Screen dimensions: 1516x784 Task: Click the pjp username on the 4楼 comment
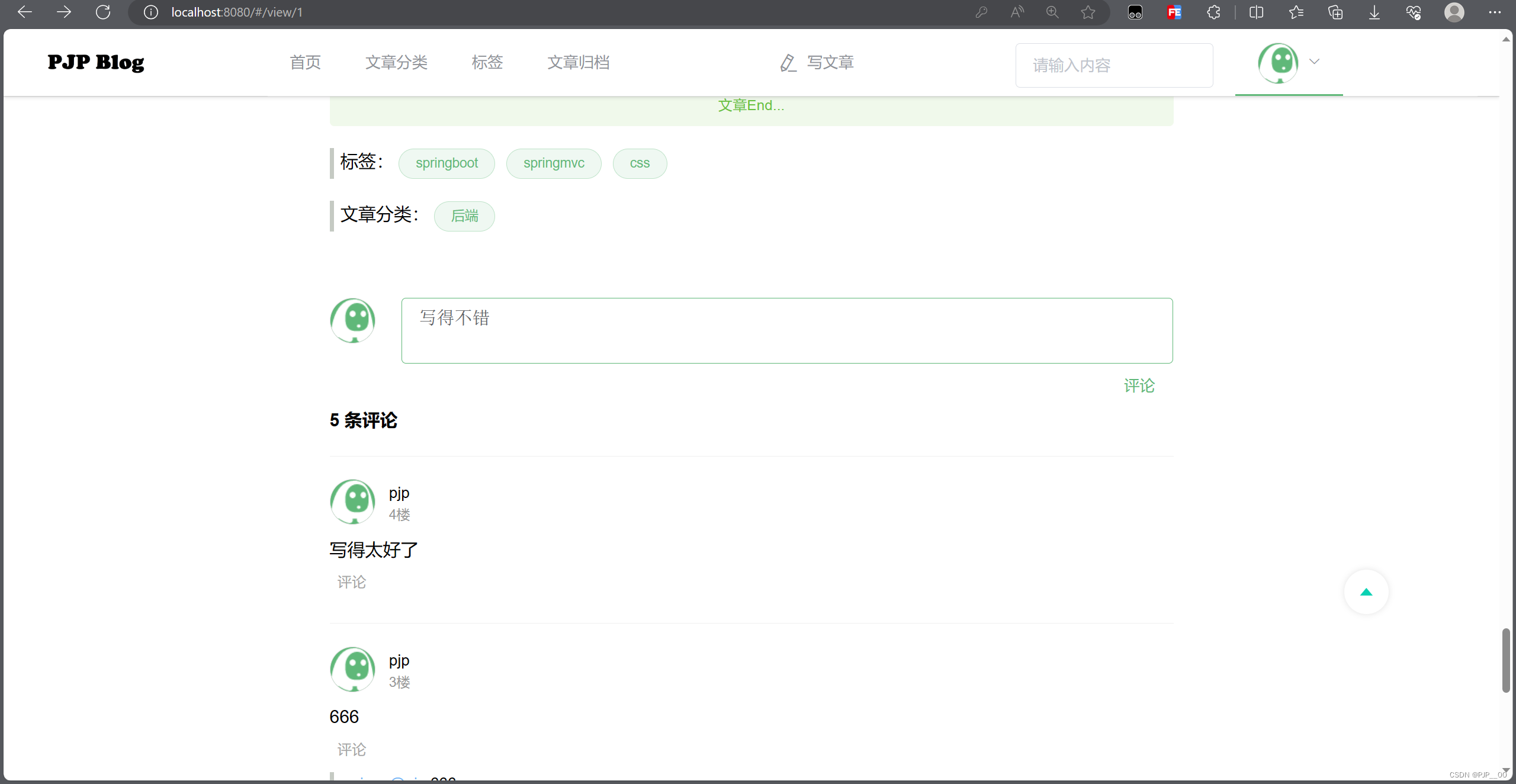pyautogui.click(x=399, y=492)
